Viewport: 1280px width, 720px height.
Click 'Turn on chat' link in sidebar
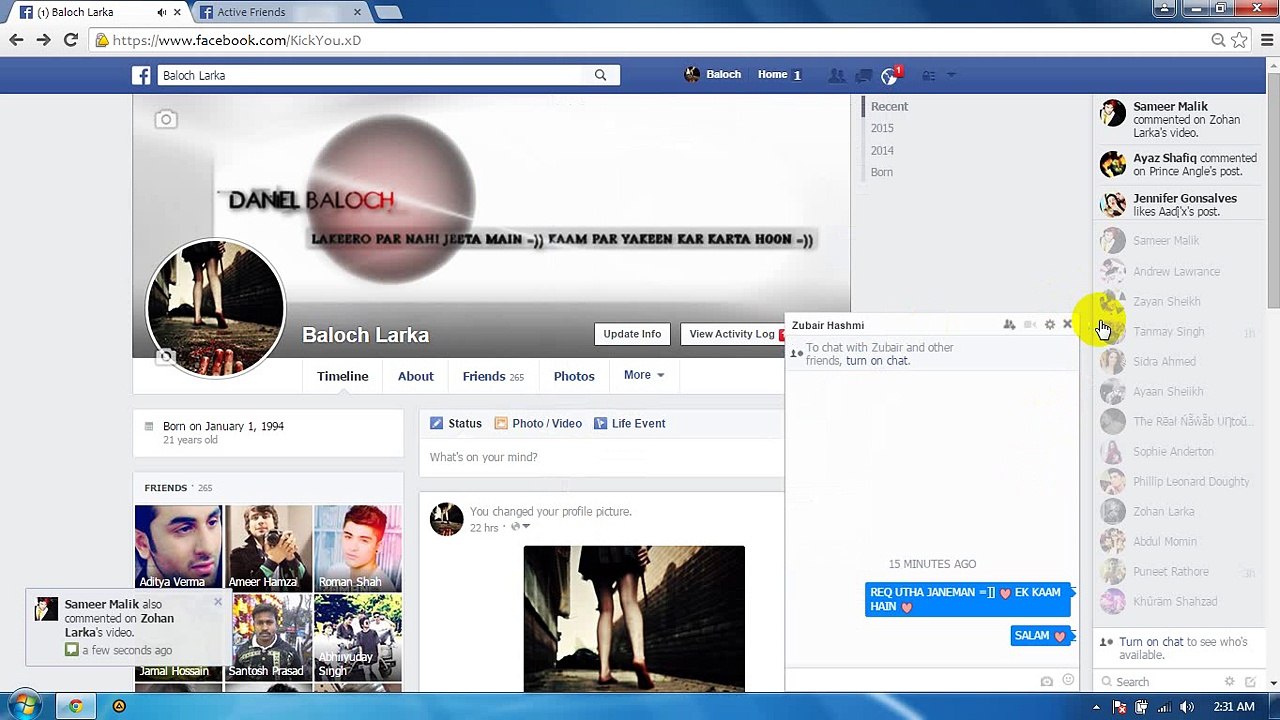pos(1151,642)
